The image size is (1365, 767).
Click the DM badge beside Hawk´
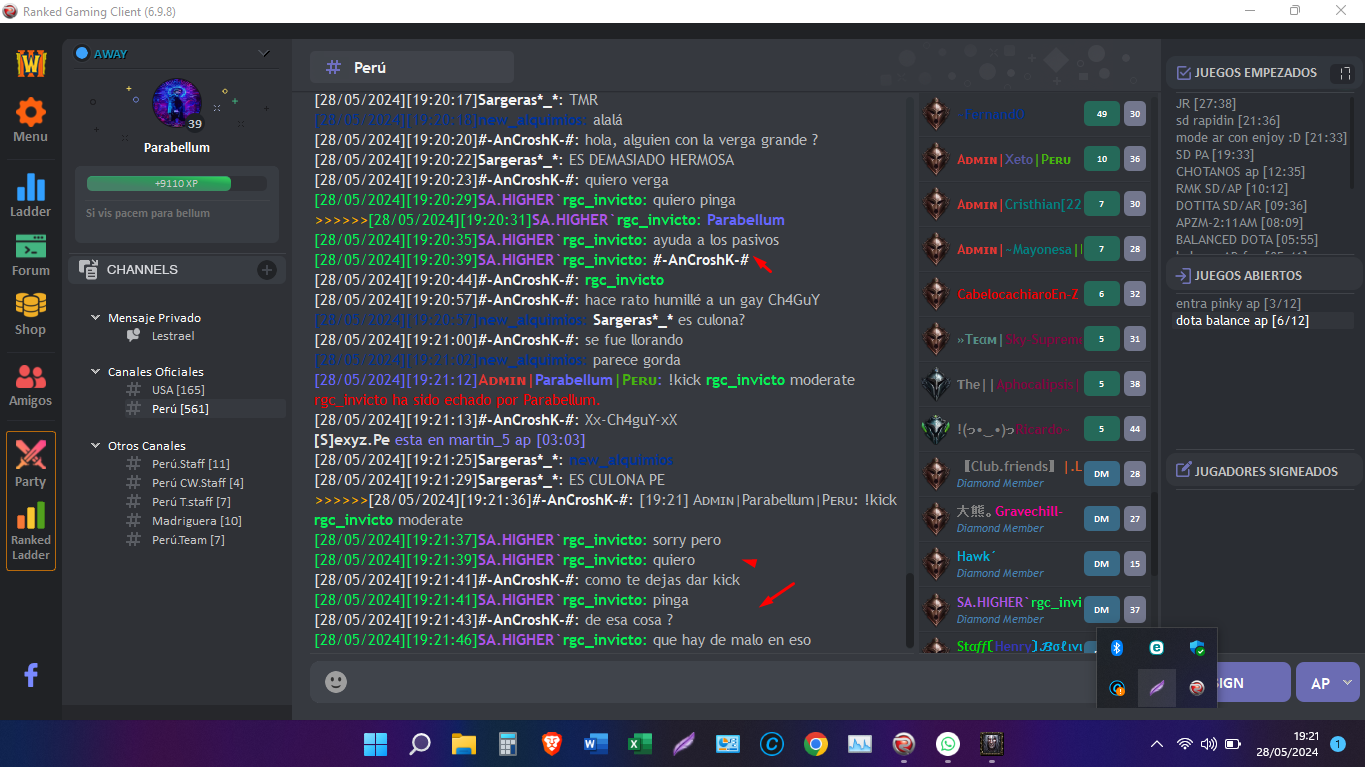[1101, 564]
